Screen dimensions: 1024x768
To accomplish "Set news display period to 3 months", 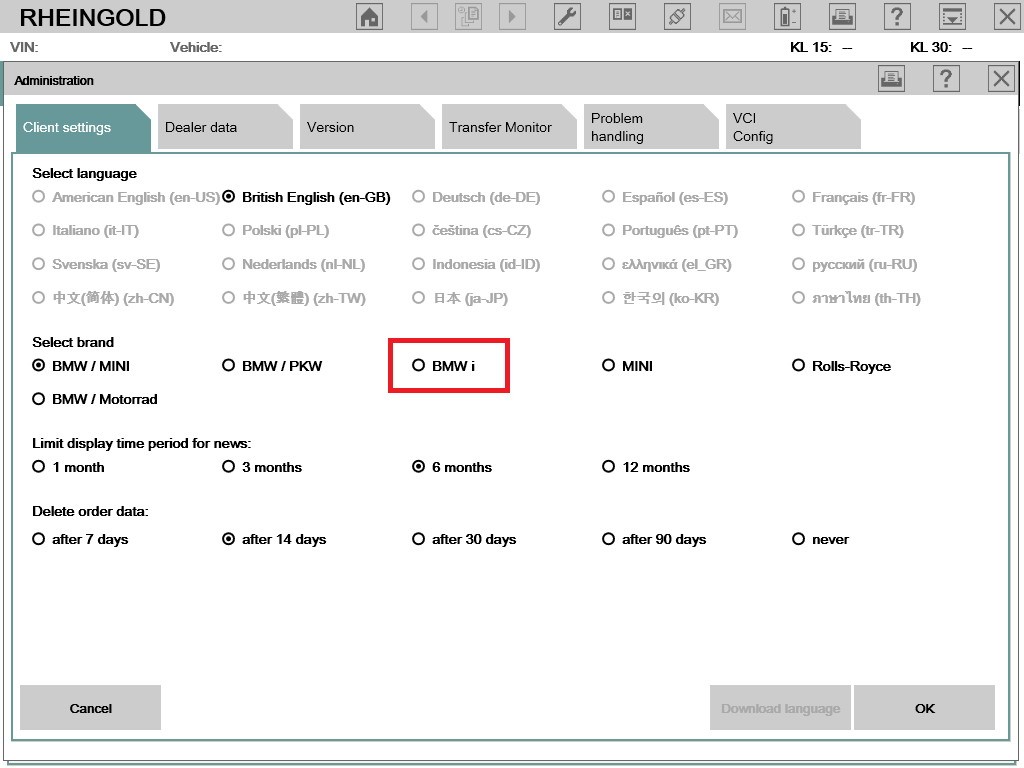I will [x=262, y=467].
